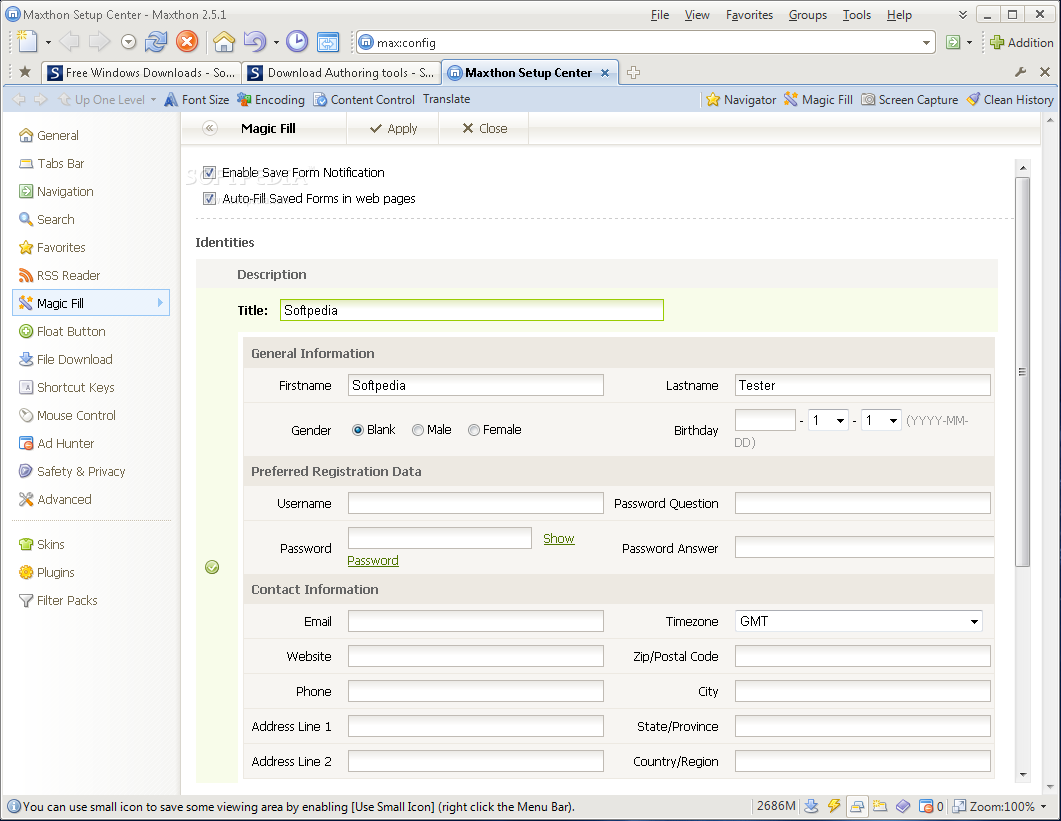Click the Close button in settings header
This screenshot has width=1061, height=821.
tap(484, 129)
